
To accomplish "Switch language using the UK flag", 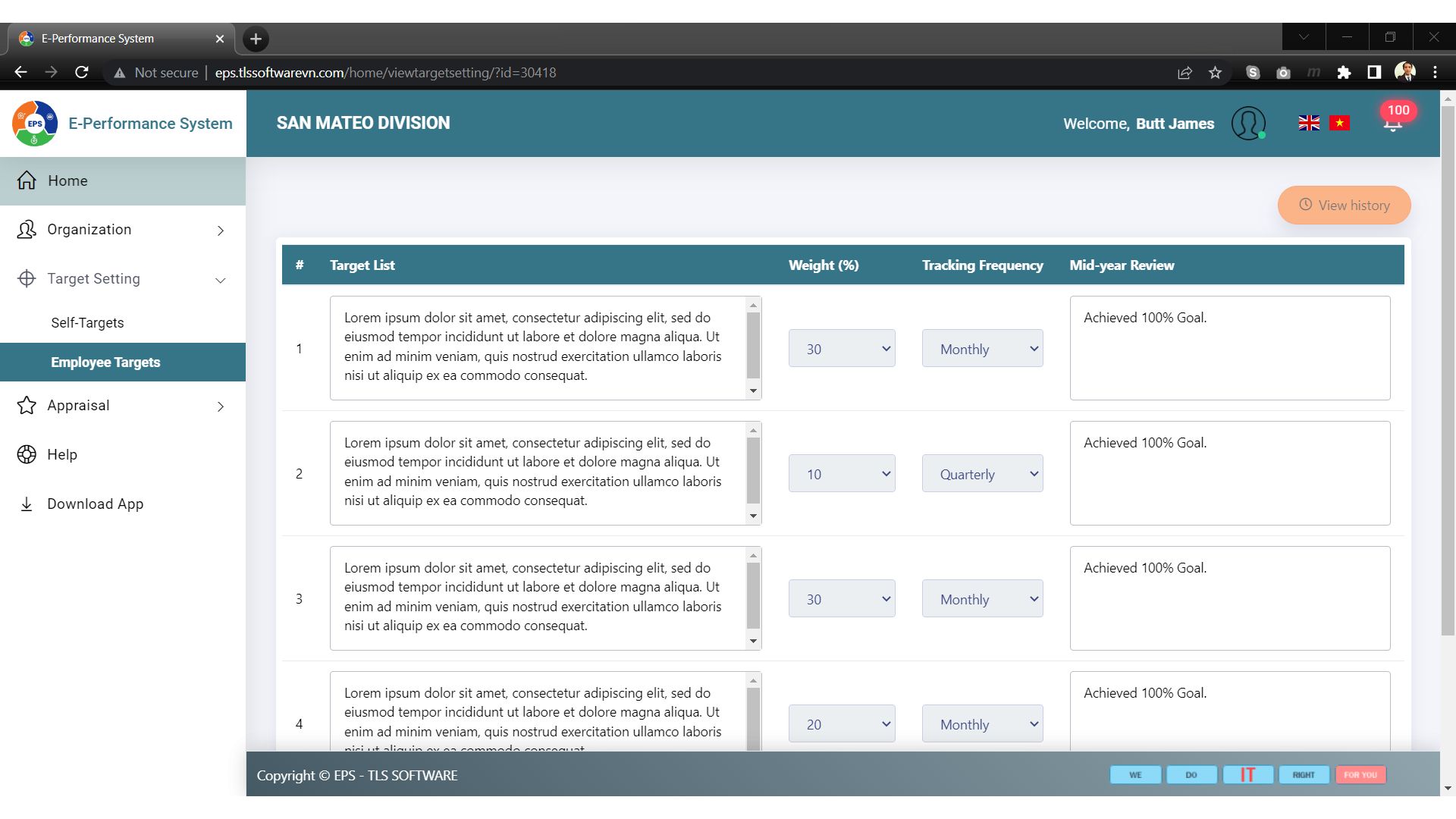I will (x=1309, y=123).
